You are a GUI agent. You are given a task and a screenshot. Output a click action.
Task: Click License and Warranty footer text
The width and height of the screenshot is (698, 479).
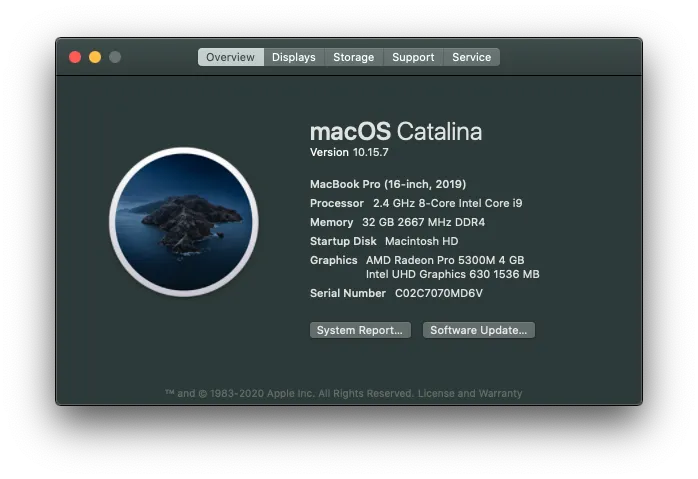pyautogui.click(x=469, y=393)
